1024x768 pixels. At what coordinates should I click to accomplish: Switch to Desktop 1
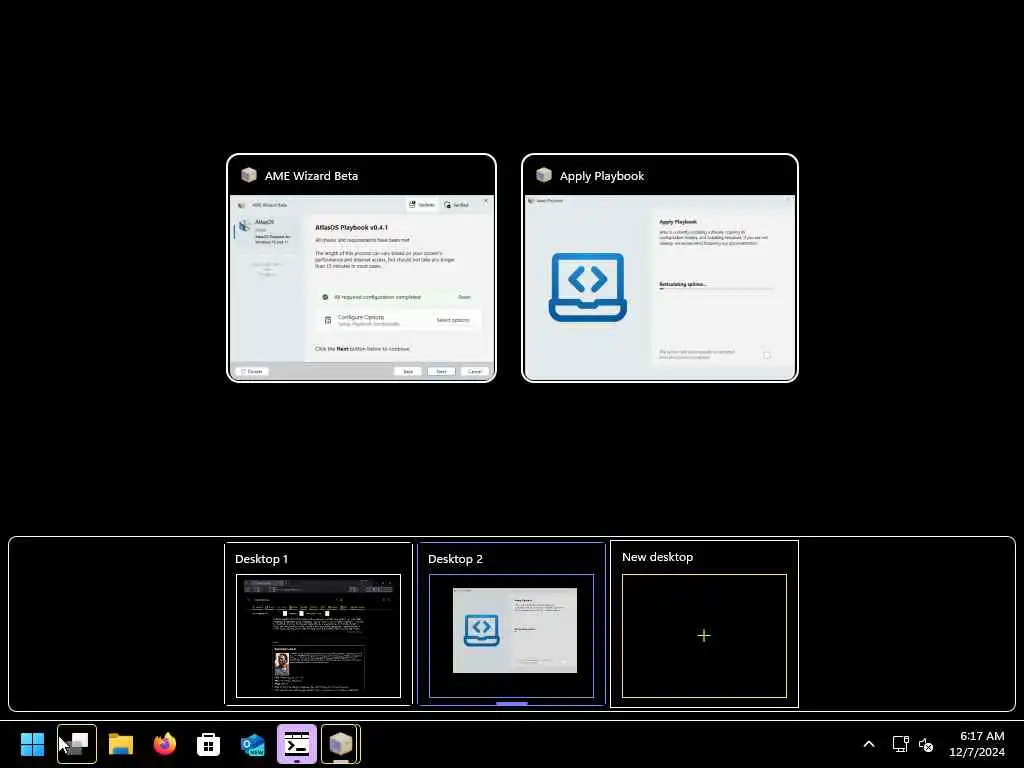pos(318,624)
